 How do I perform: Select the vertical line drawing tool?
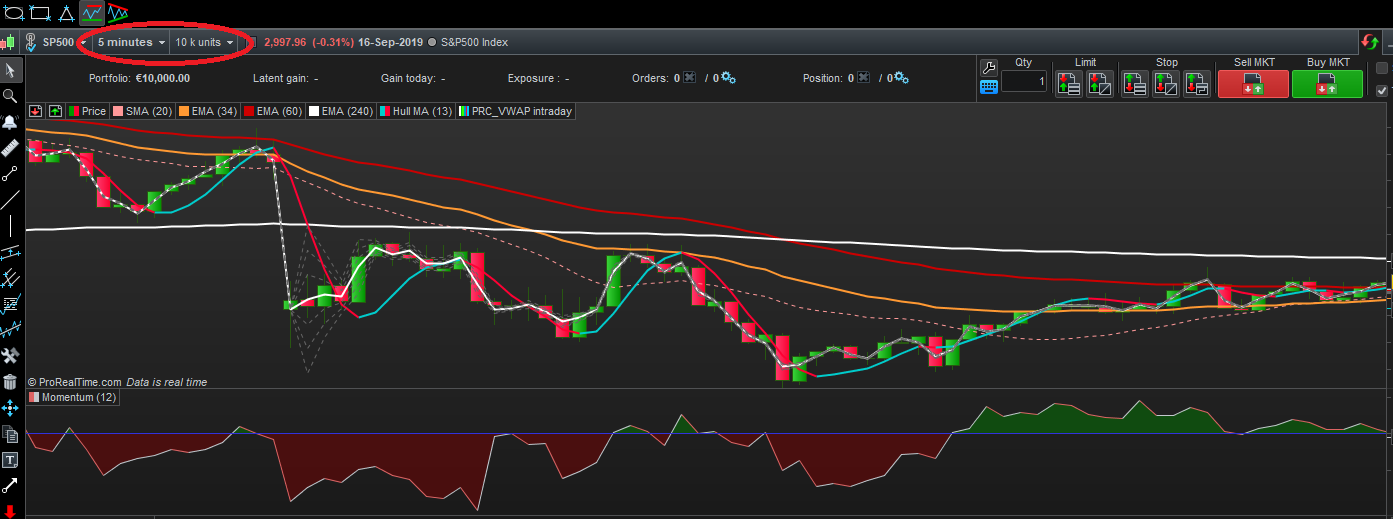10,226
